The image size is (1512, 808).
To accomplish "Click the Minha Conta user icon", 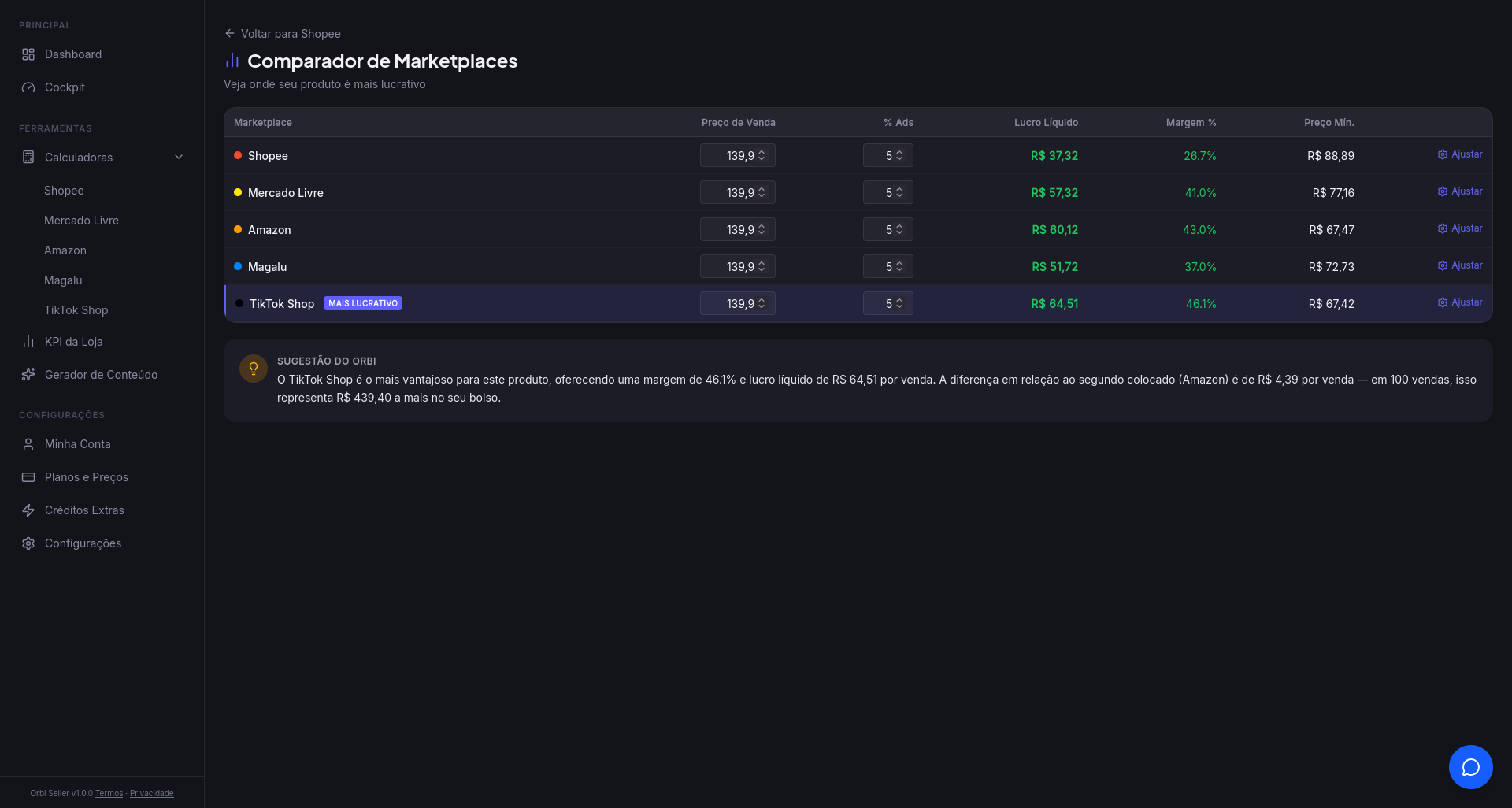I will (x=28, y=444).
